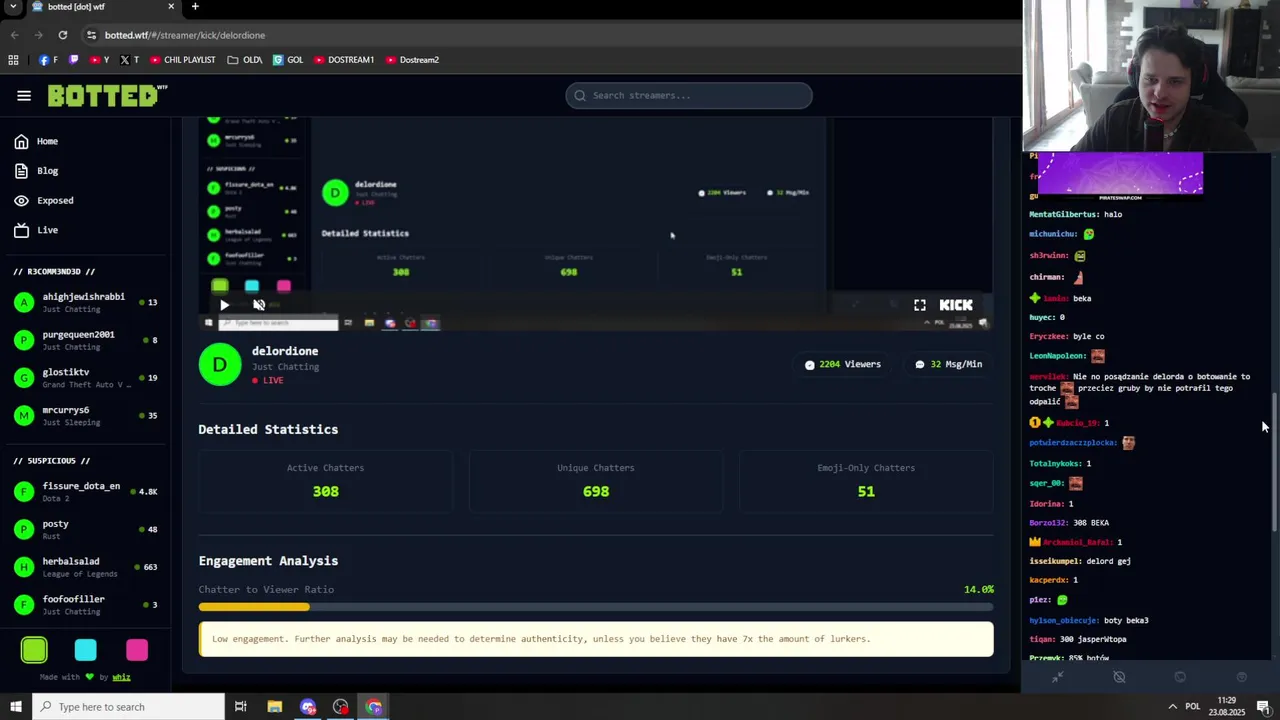Screen dimensions: 1280x720
Task: Show hidden system tray icons chevron
Action: coord(1171,707)
